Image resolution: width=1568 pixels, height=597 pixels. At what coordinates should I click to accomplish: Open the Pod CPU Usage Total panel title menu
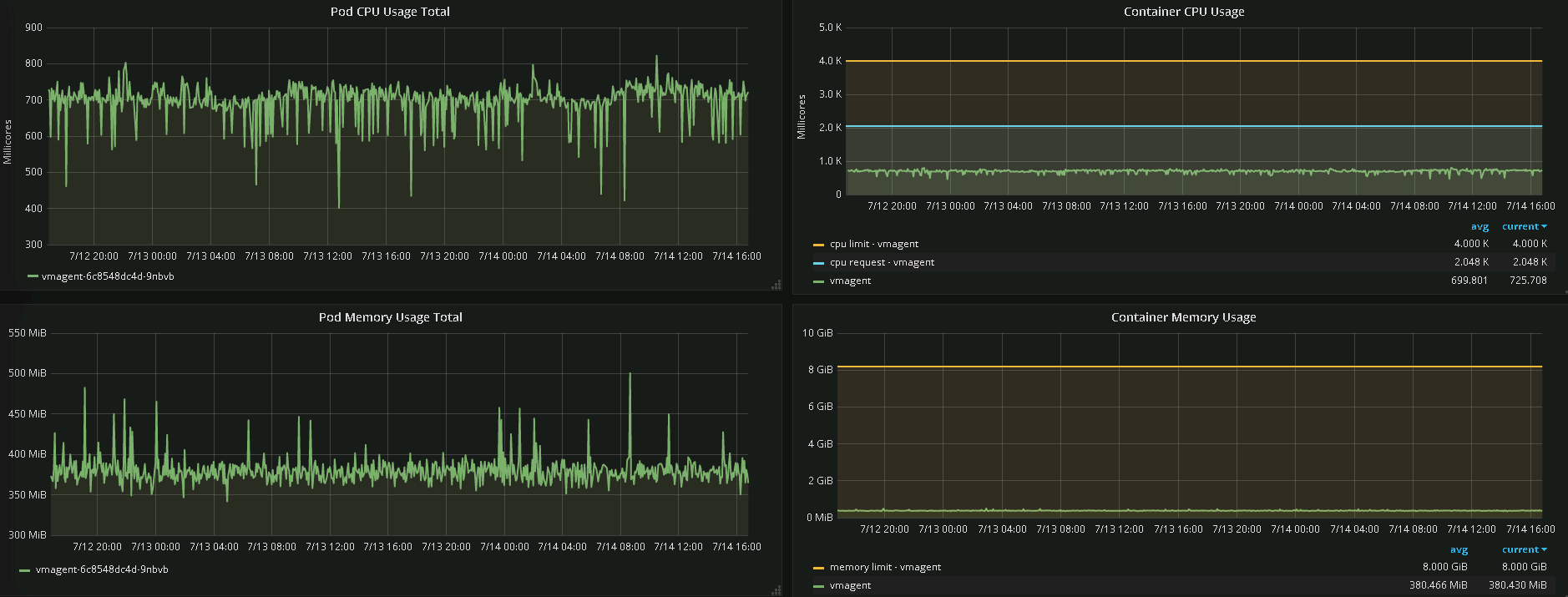tap(390, 12)
